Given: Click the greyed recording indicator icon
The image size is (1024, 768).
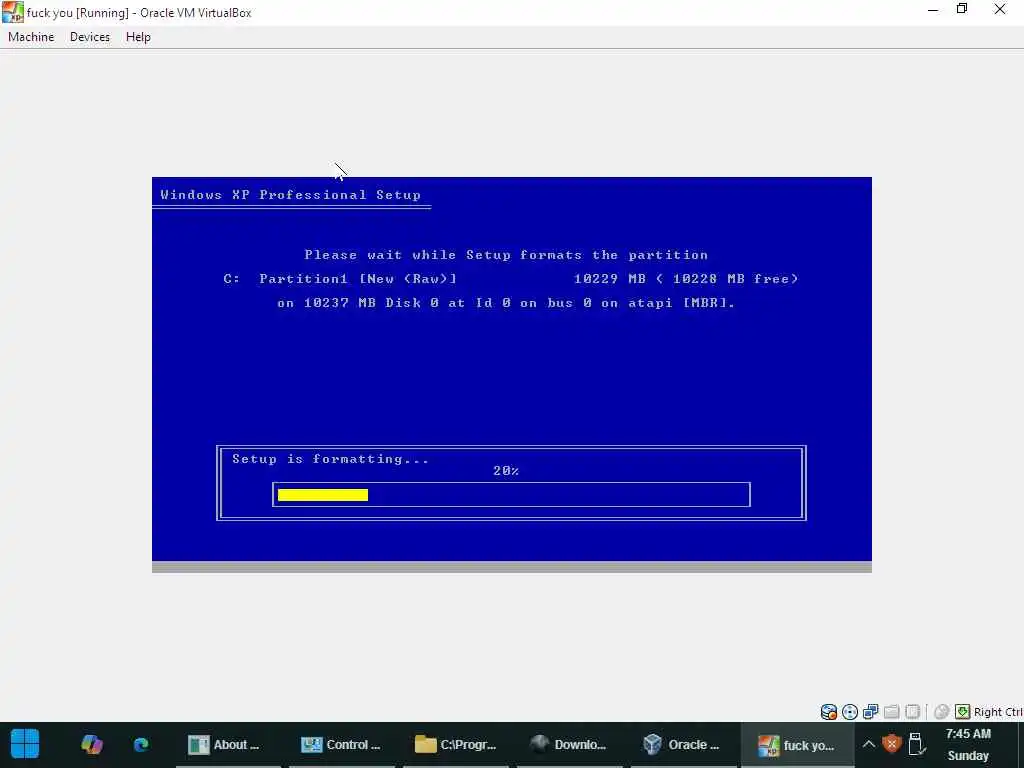Looking at the screenshot, I should 941,712.
